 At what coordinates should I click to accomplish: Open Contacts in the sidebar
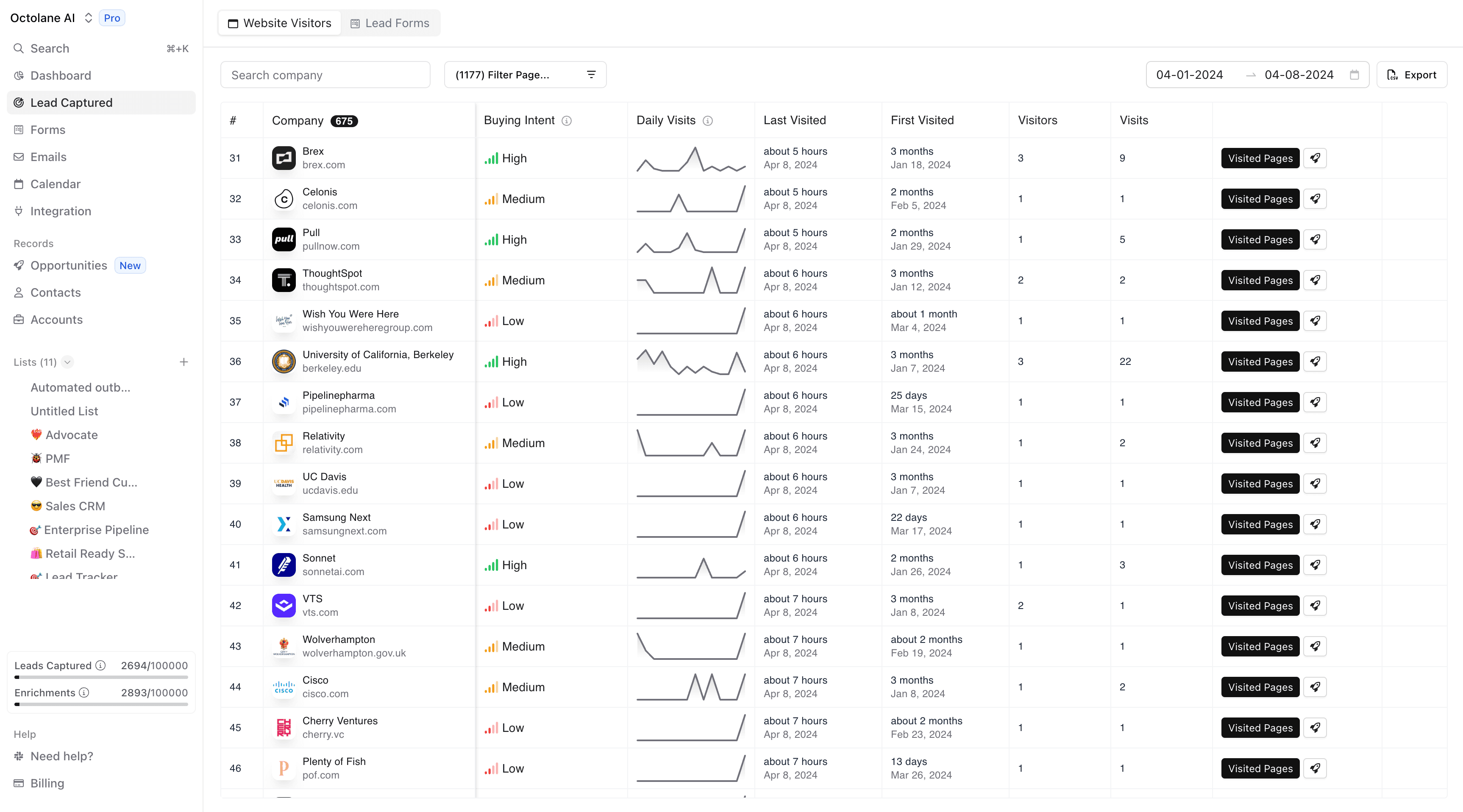(101, 292)
